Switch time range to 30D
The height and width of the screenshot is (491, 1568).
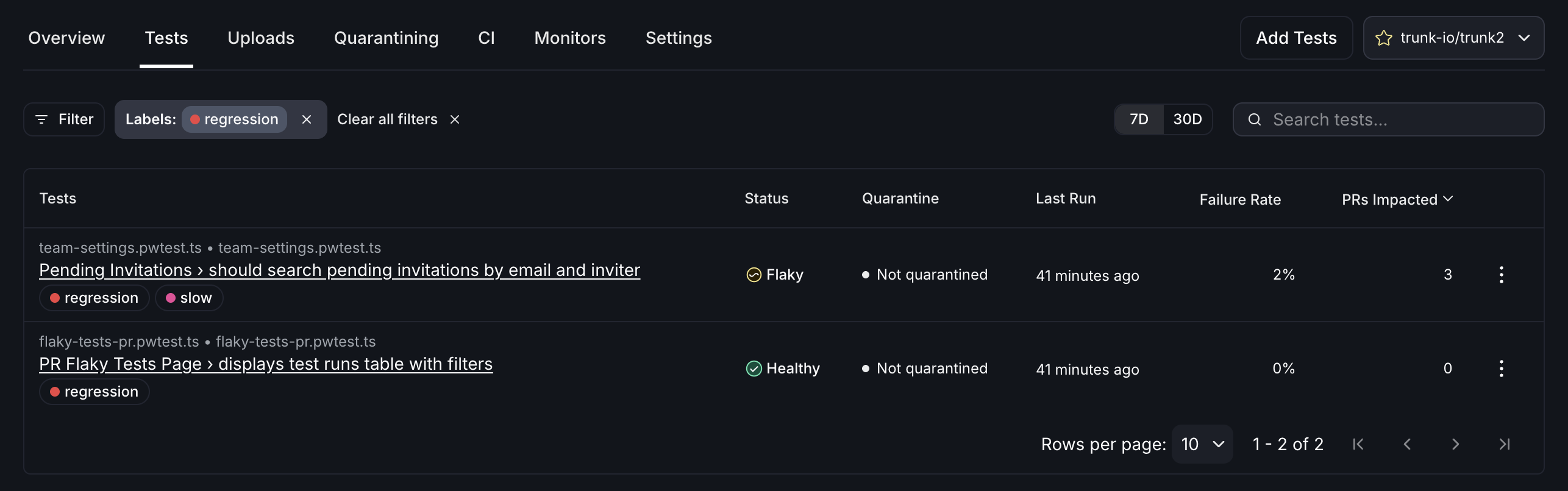[1187, 119]
